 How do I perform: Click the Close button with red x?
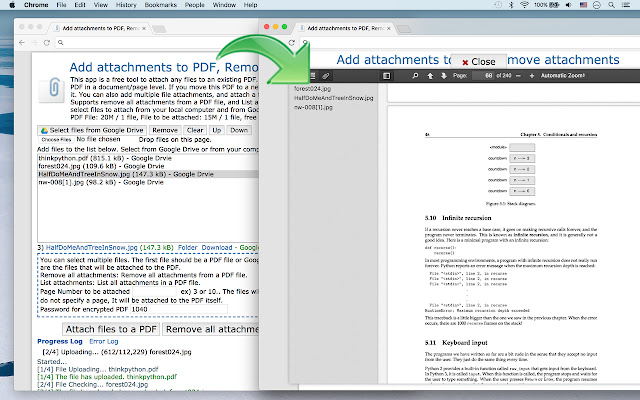[x=479, y=62]
